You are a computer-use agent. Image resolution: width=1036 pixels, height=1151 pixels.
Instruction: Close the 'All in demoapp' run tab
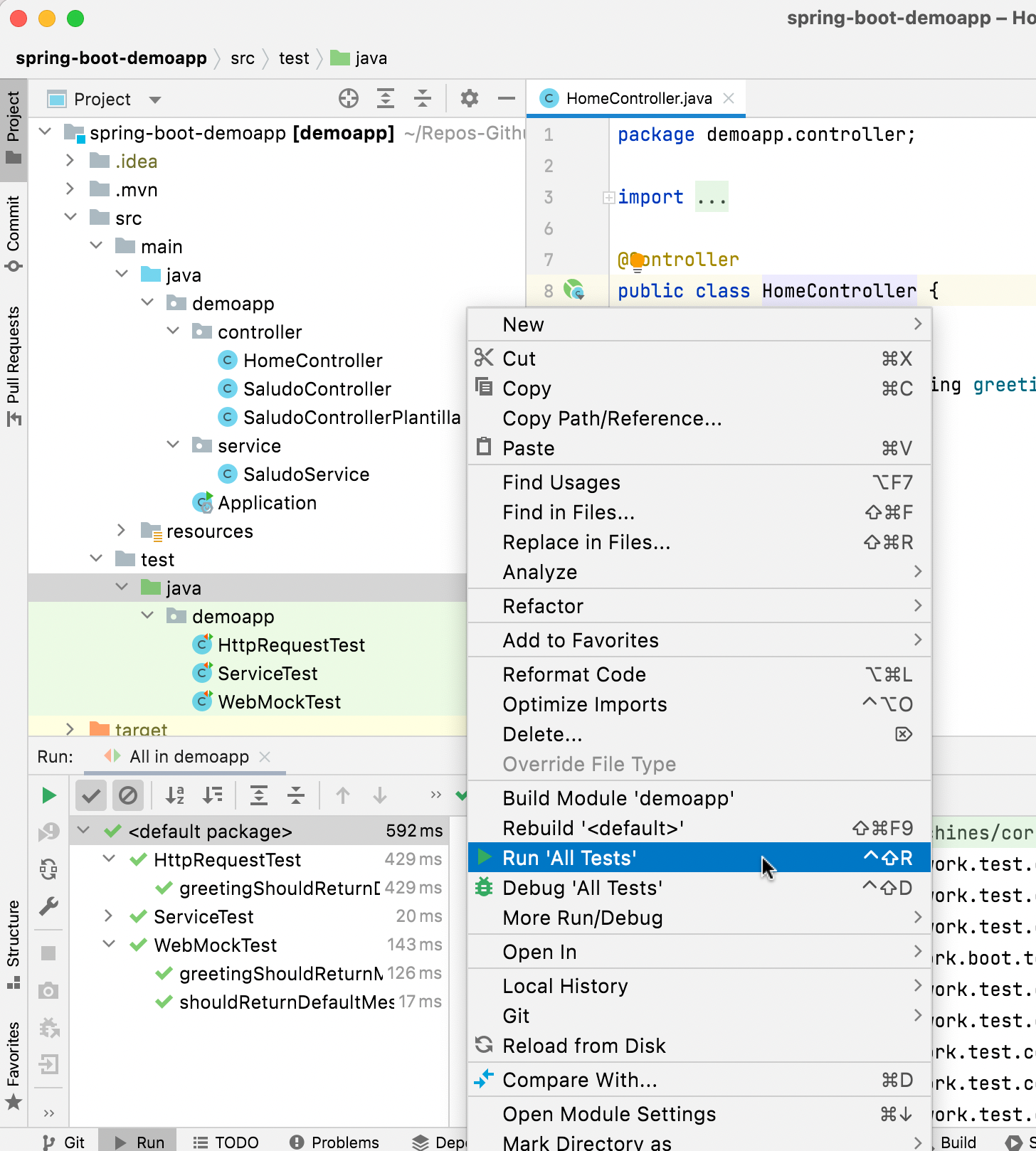click(x=265, y=757)
